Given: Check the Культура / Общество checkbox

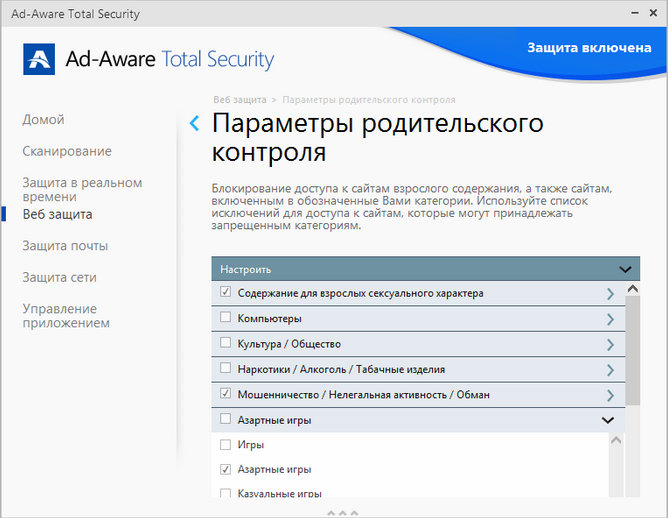Looking at the screenshot, I should (x=225, y=342).
